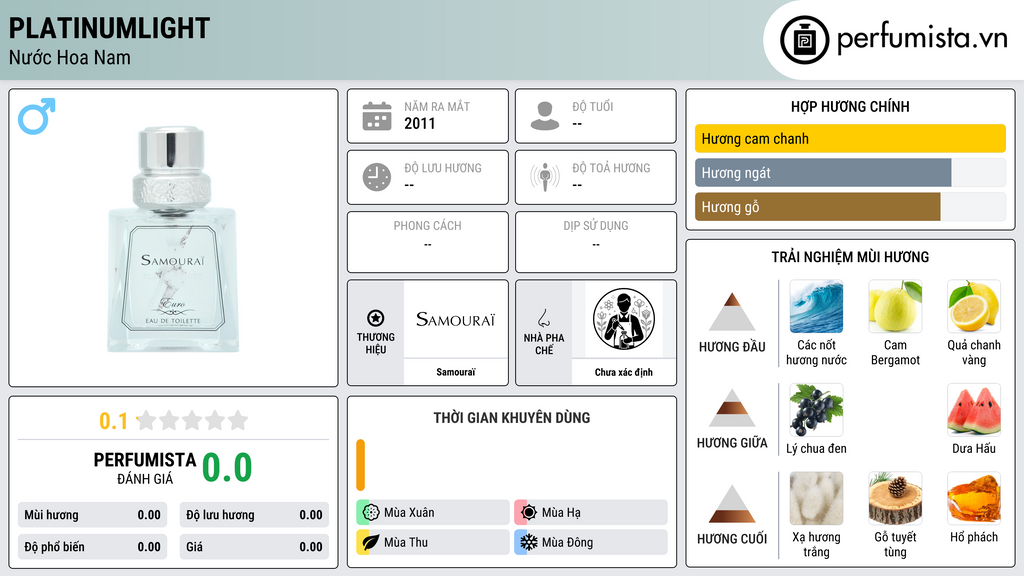The image size is (1024, 576).
Task: Open the ocean wave water notes image
Action: (816, 306)
